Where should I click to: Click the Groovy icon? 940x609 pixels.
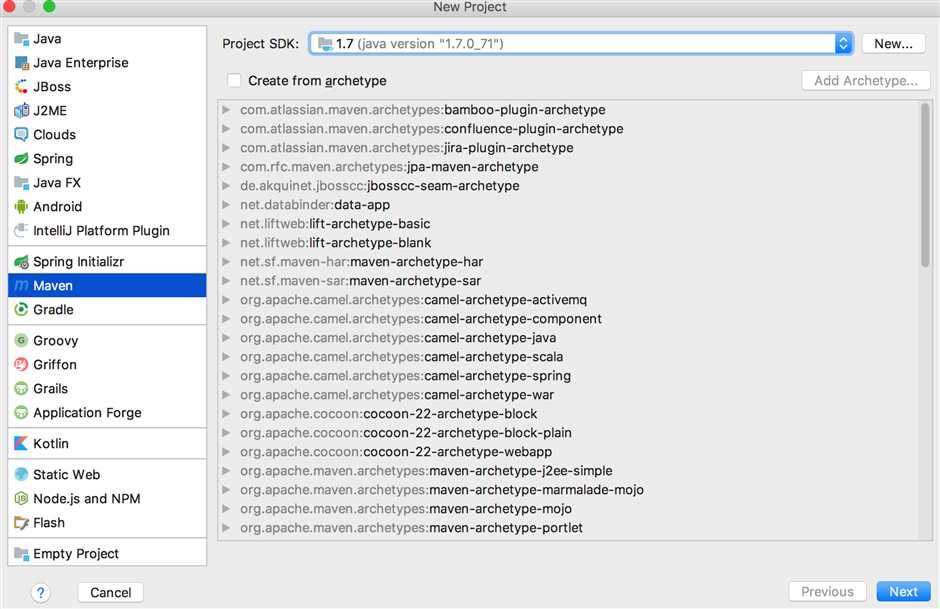(x=21, y=340)
